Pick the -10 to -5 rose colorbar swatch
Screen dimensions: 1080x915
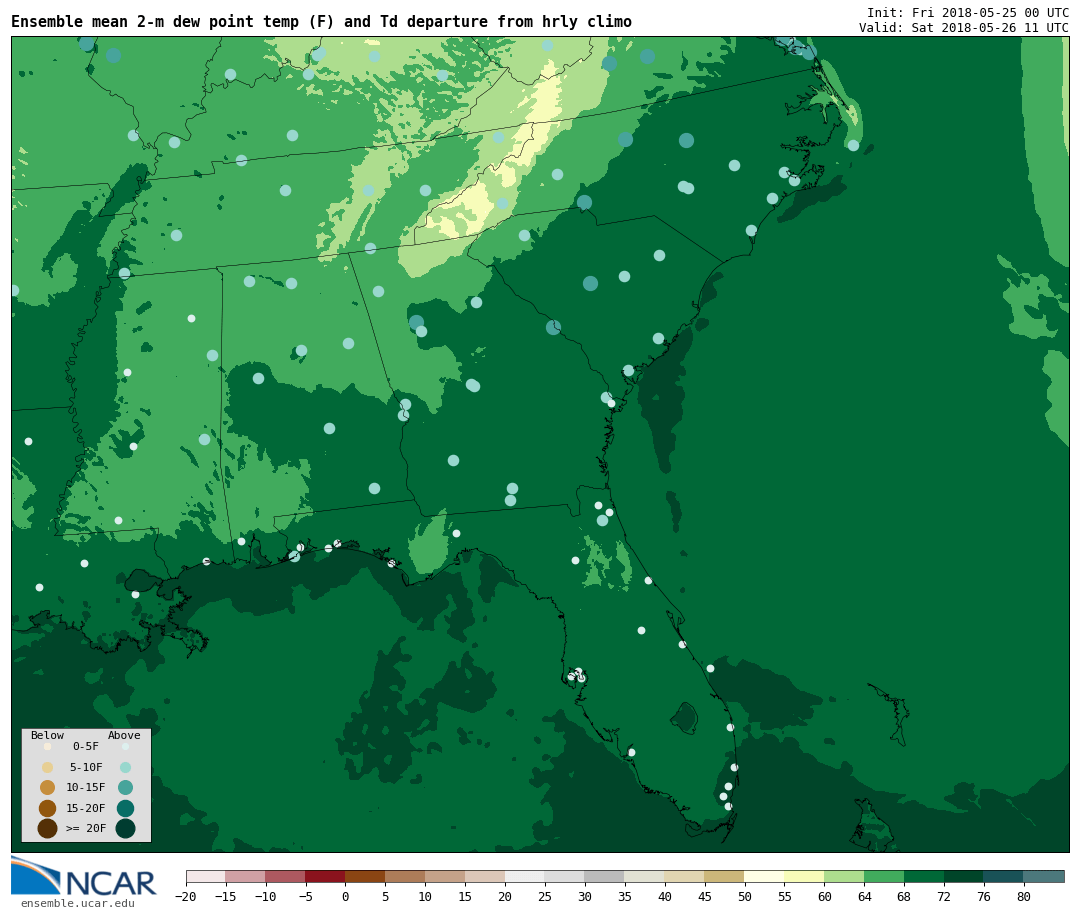[286, 876]
